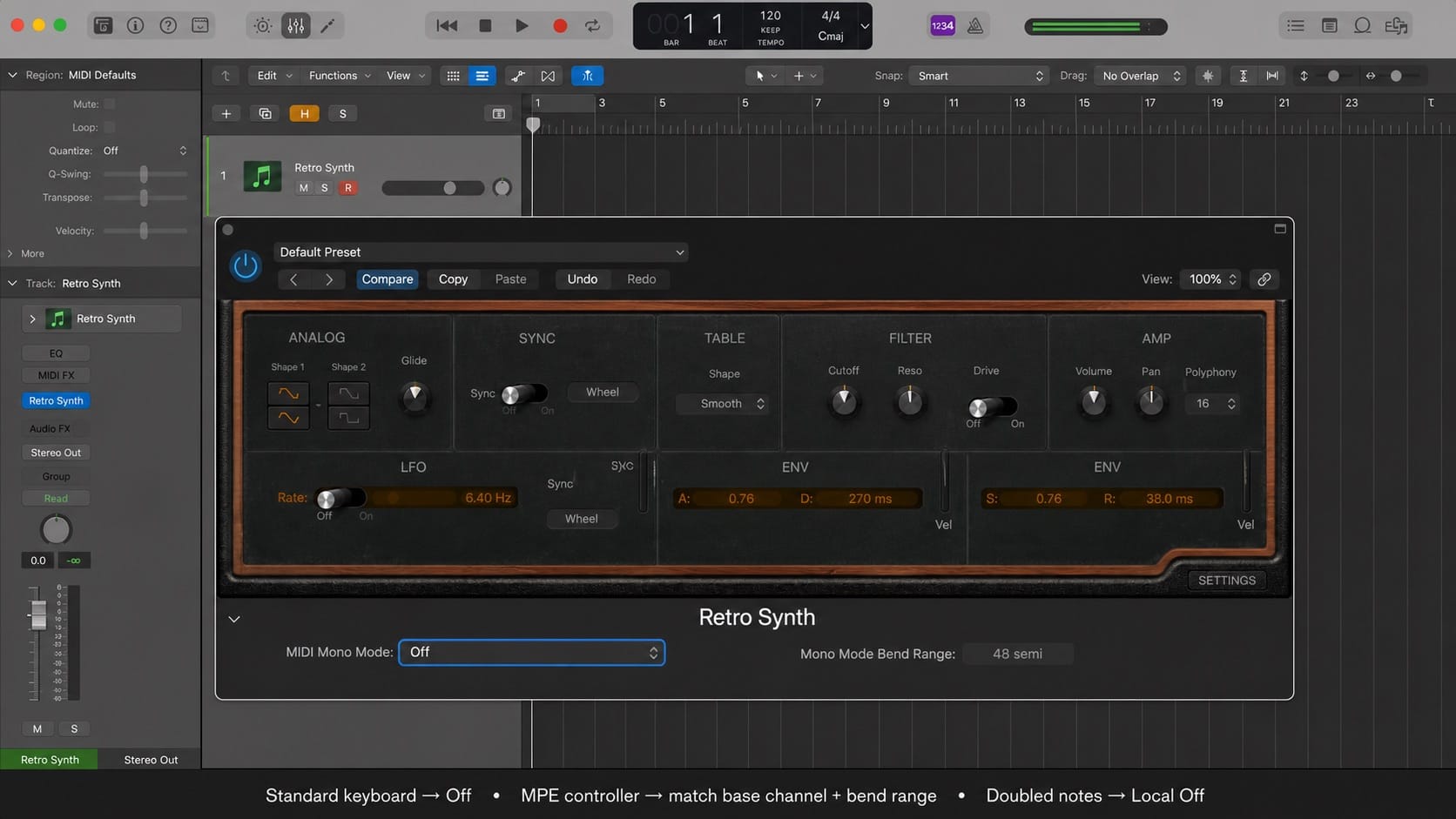Click the Retro Synth track instrument icon
Image resolution: width=1456 pixels, height=819 pixels.
(x=262, y=177)
